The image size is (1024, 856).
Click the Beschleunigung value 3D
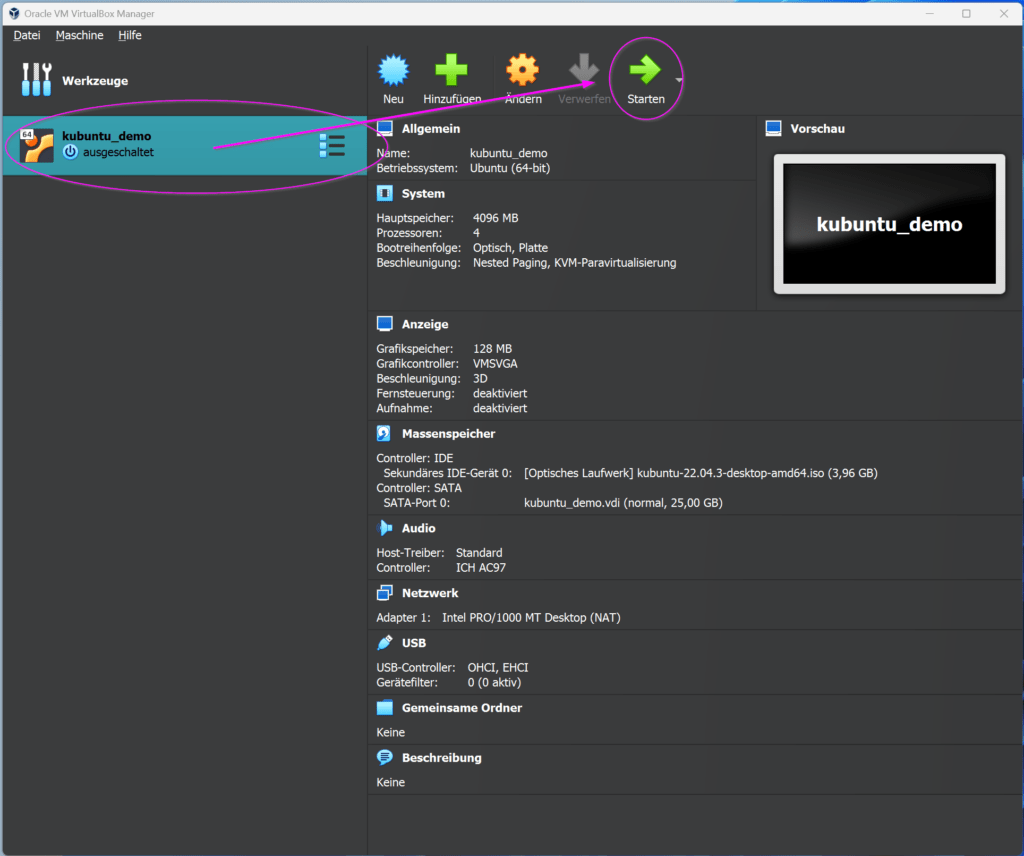(480, 379)
